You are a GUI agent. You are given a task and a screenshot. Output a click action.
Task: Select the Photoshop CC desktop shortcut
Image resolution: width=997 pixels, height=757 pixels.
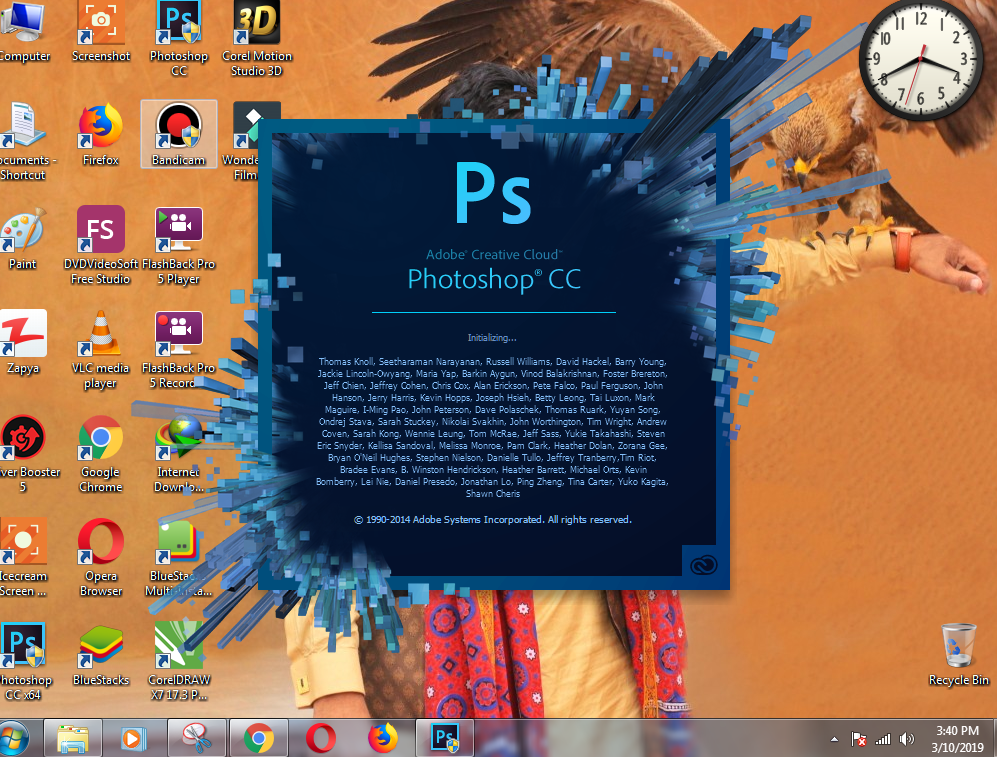179,38
